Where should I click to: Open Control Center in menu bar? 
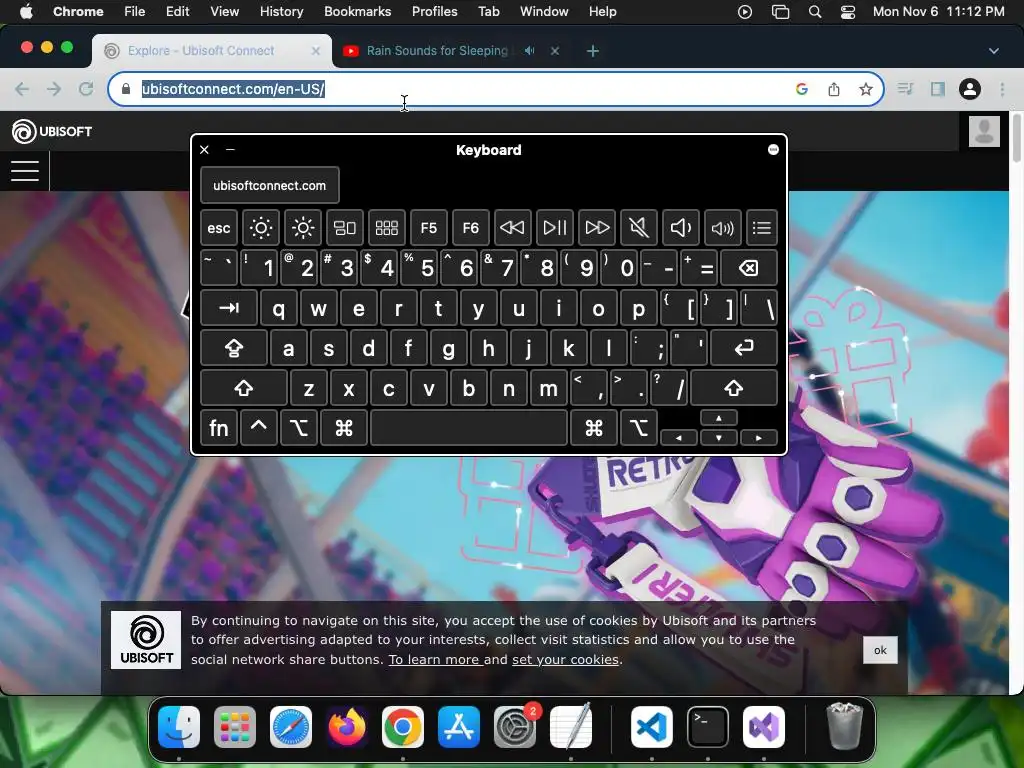[848, 12]
